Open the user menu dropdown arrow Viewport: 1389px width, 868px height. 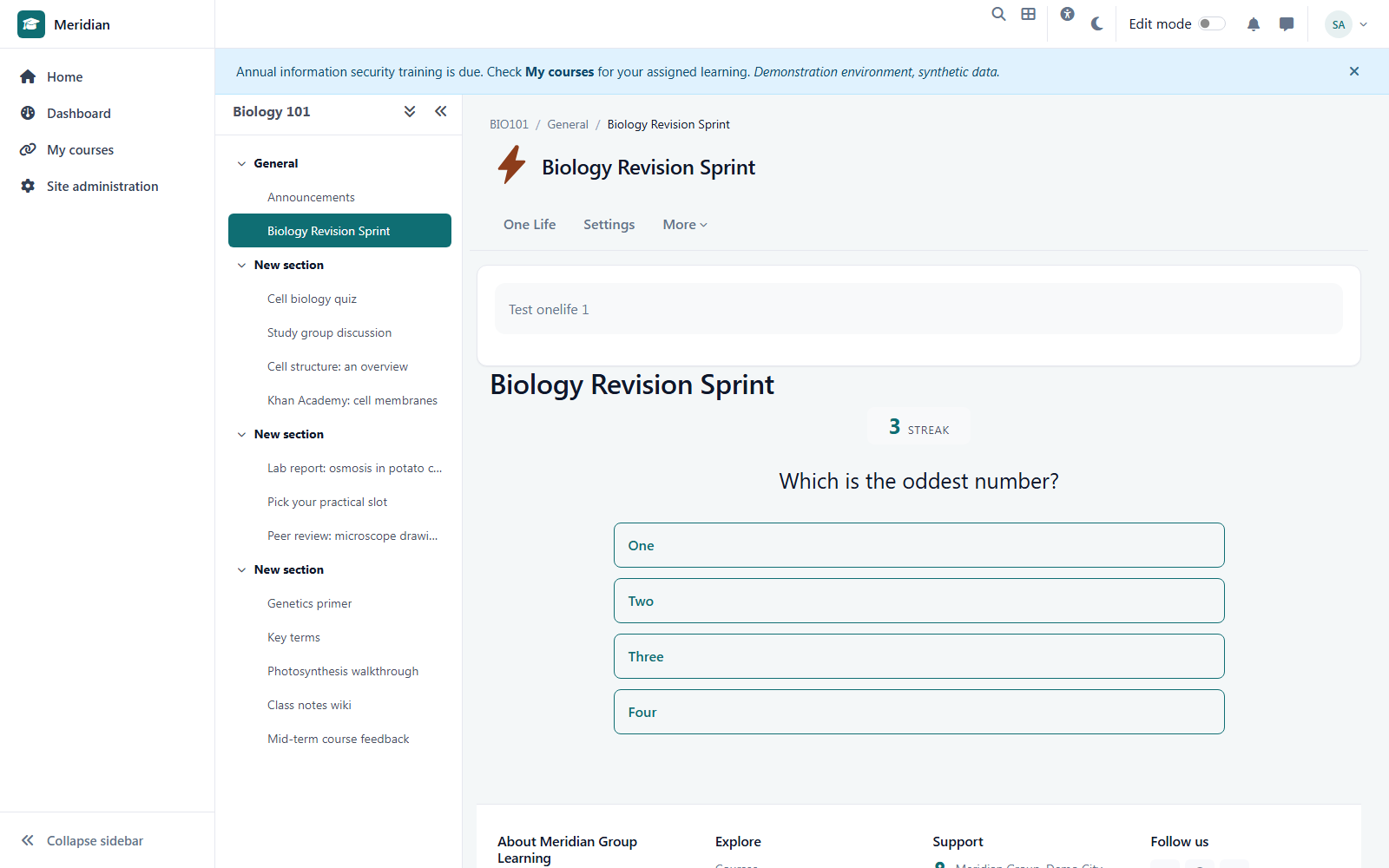[x=1364, y=24]
